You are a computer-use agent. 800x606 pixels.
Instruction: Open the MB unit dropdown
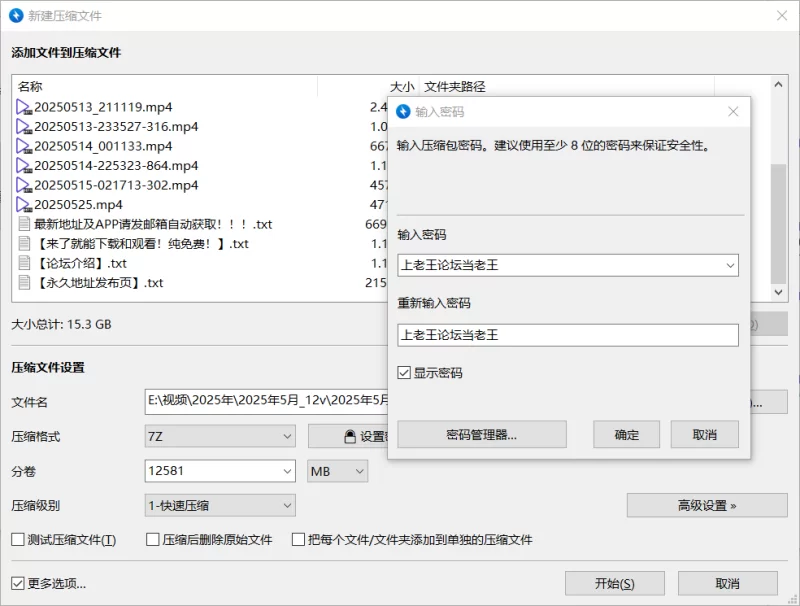point(337,471)
